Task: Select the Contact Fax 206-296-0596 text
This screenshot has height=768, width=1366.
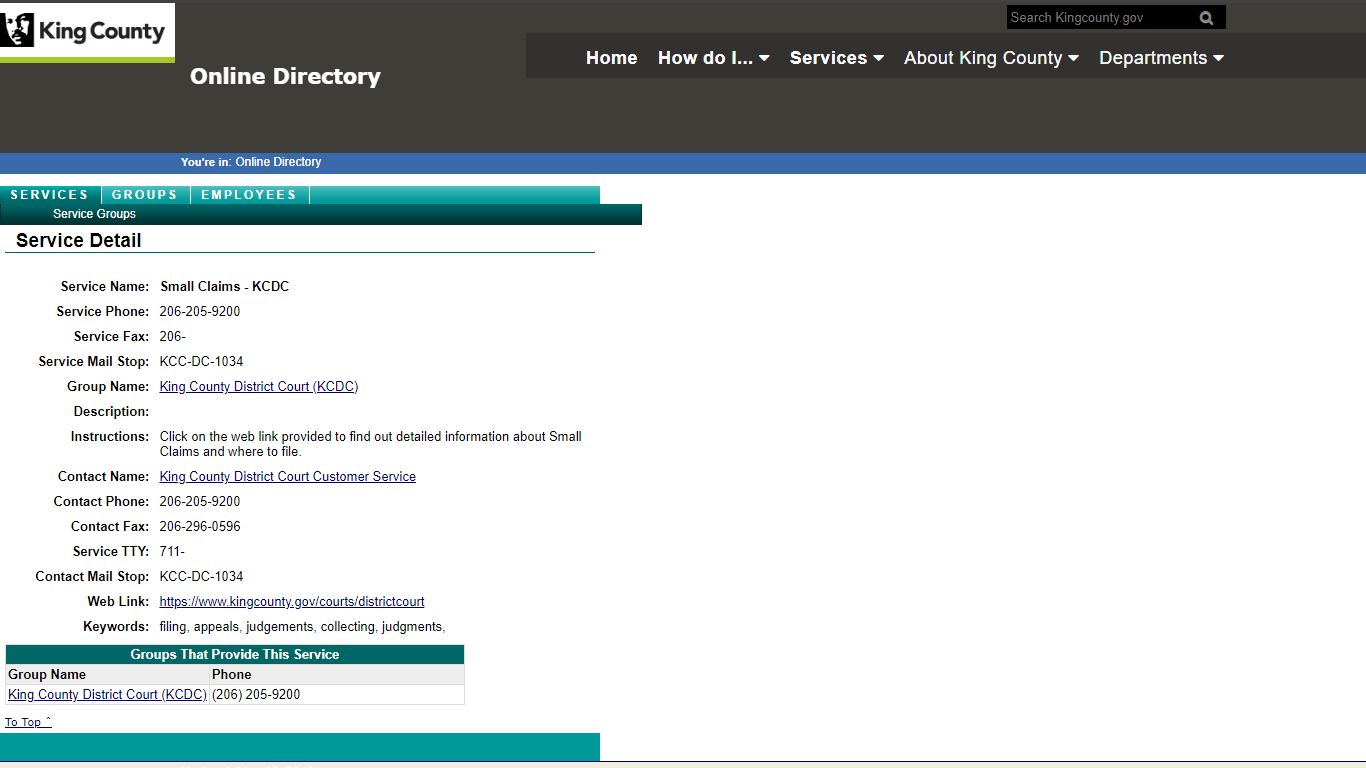Action: coord(200,527)
